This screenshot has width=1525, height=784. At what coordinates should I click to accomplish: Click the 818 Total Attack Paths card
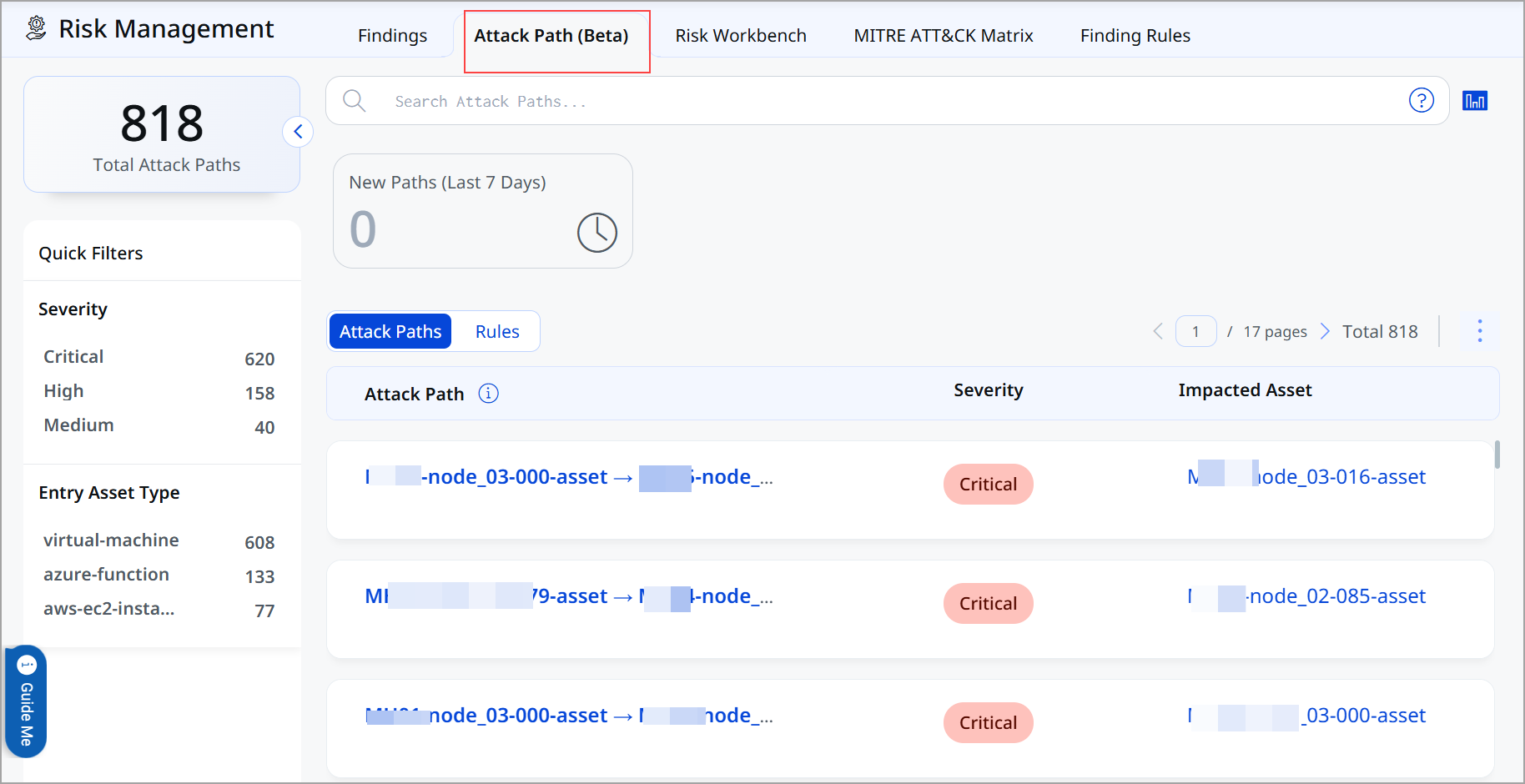(162, 134)
